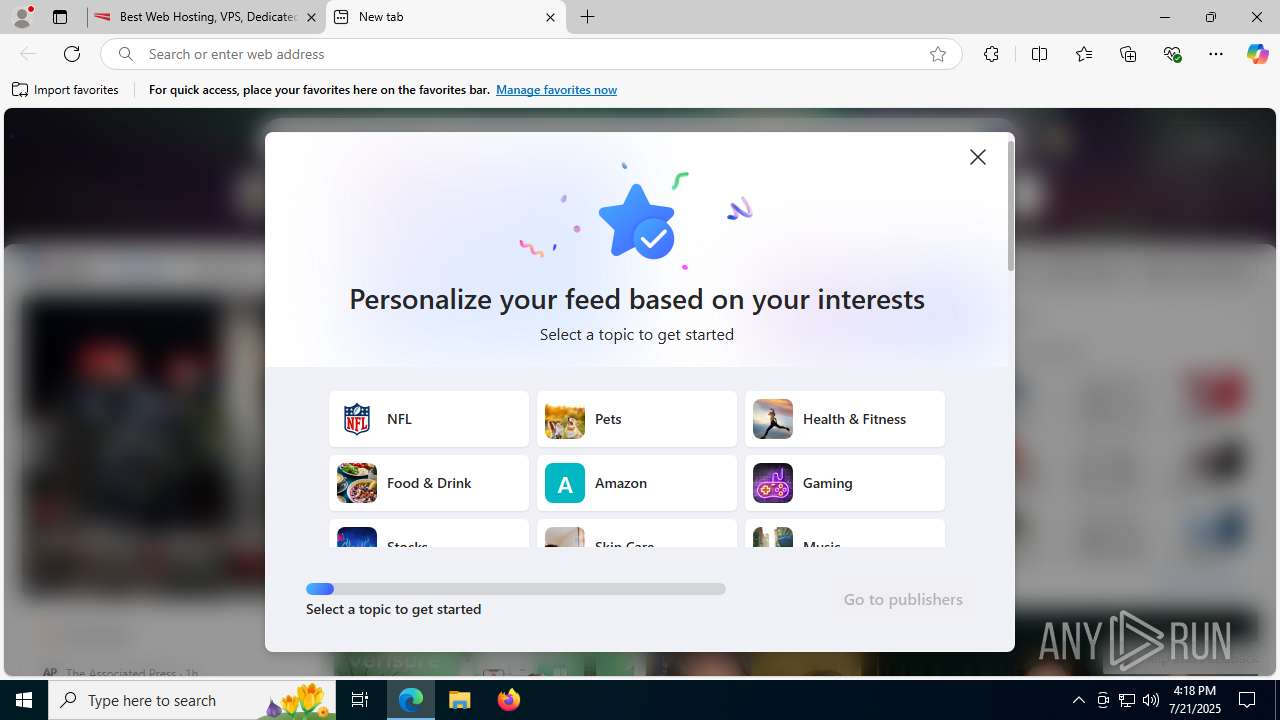Open the Collections icon
Image resolution: width=1280 pixels, height=720 pixels.
click(x=1128, y=54)
